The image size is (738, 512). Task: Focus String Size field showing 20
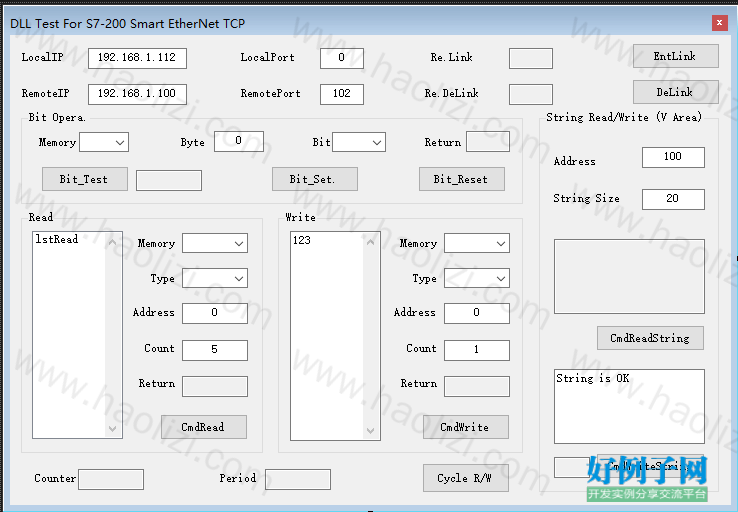tap(673, 199)
